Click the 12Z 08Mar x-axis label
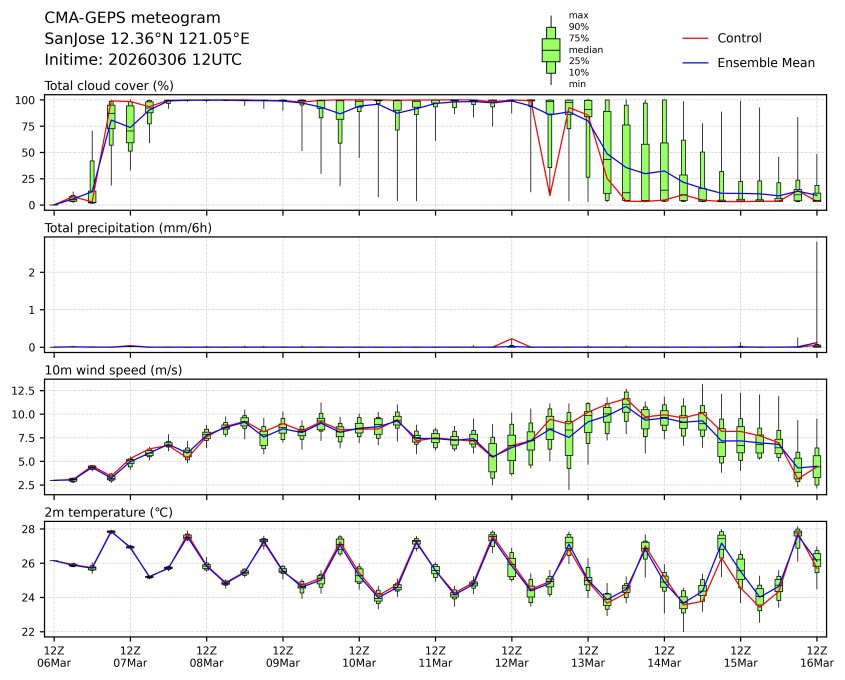The height and width of the screenshot is (680, 845). coord(206,657)
